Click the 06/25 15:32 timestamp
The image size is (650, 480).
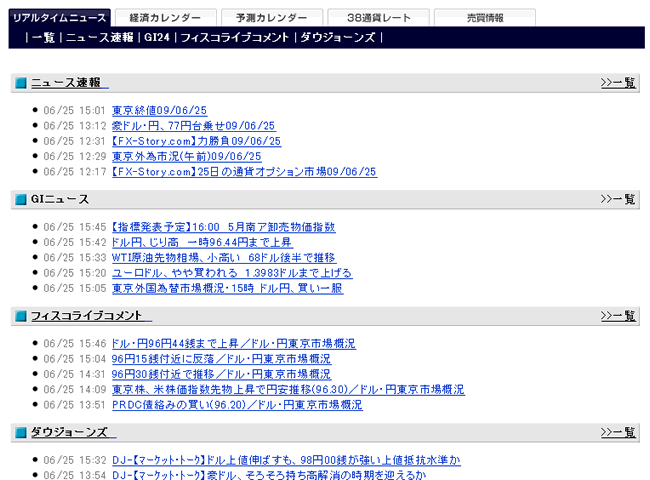click(75, 461)
